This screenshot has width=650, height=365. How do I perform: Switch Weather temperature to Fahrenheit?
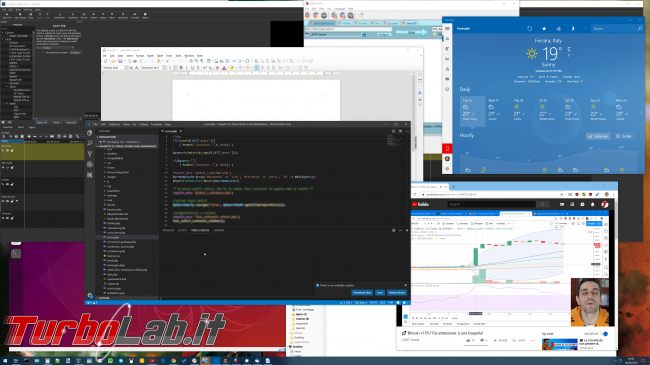point(569,55)
